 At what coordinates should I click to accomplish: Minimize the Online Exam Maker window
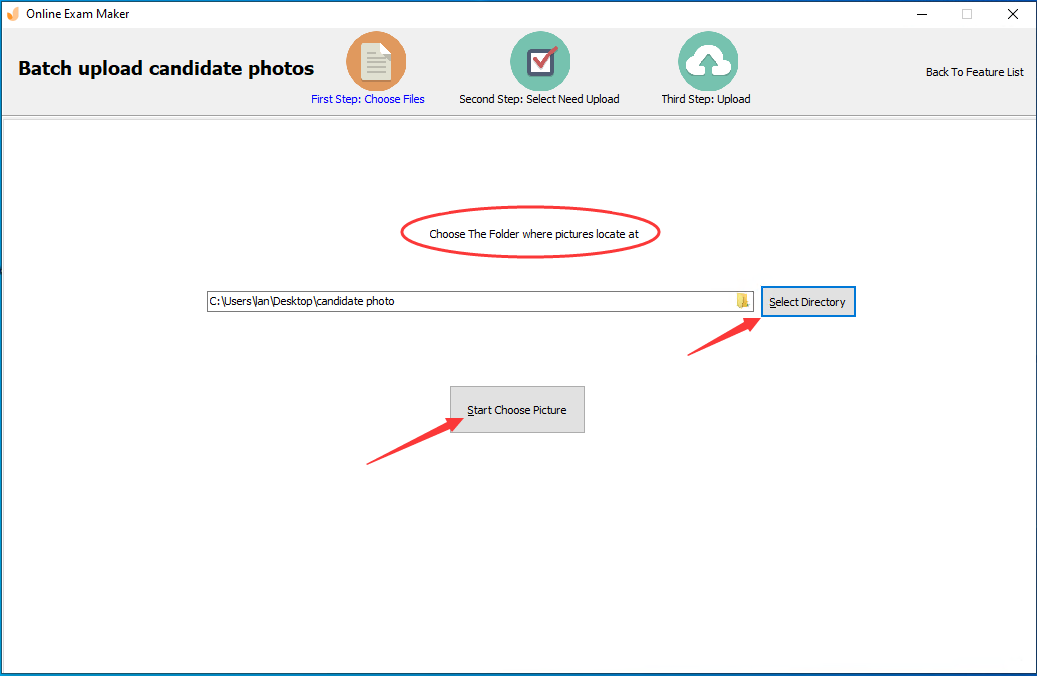point(922,14)
